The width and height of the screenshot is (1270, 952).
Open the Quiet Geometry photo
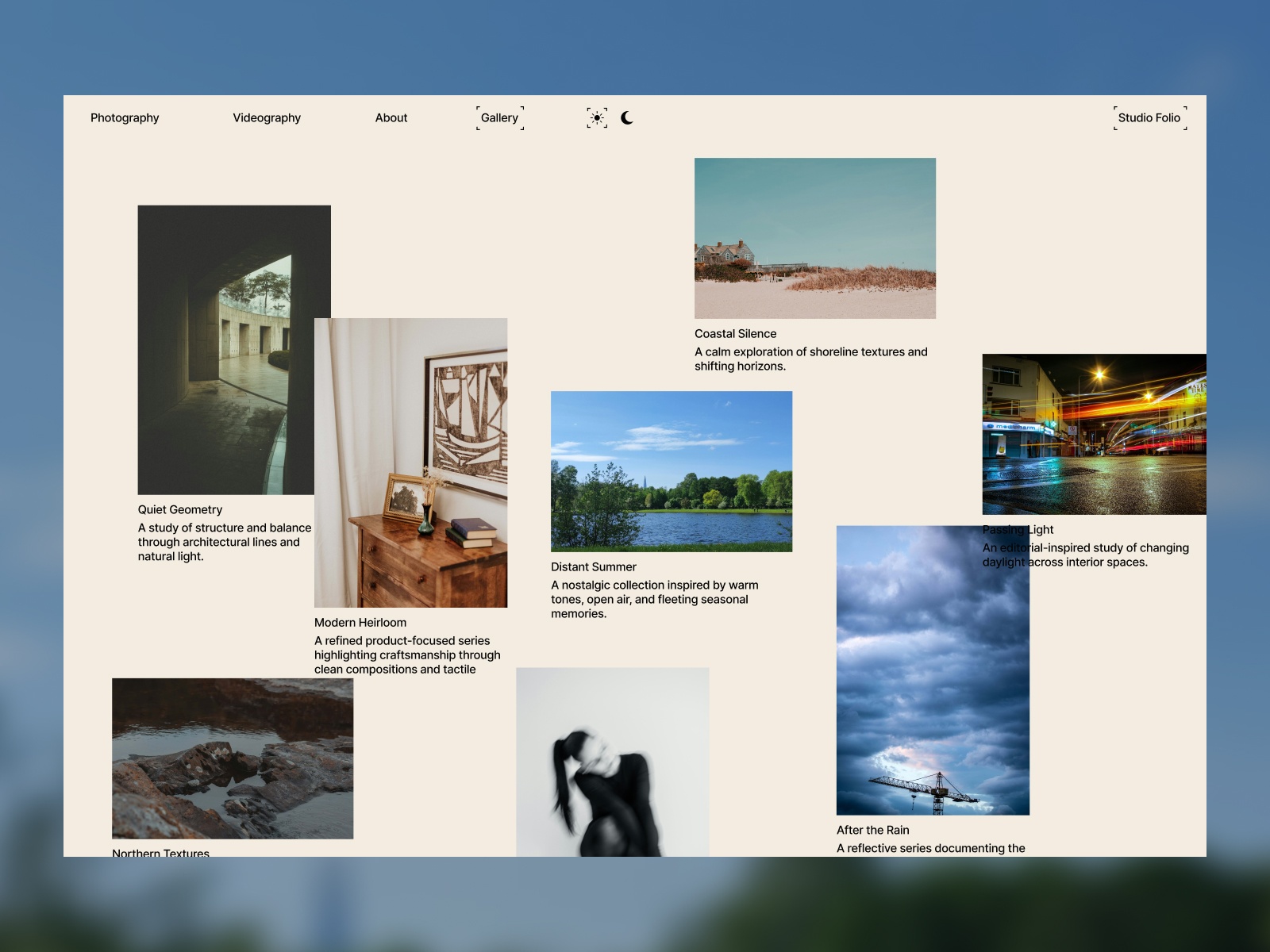(233, 349)
